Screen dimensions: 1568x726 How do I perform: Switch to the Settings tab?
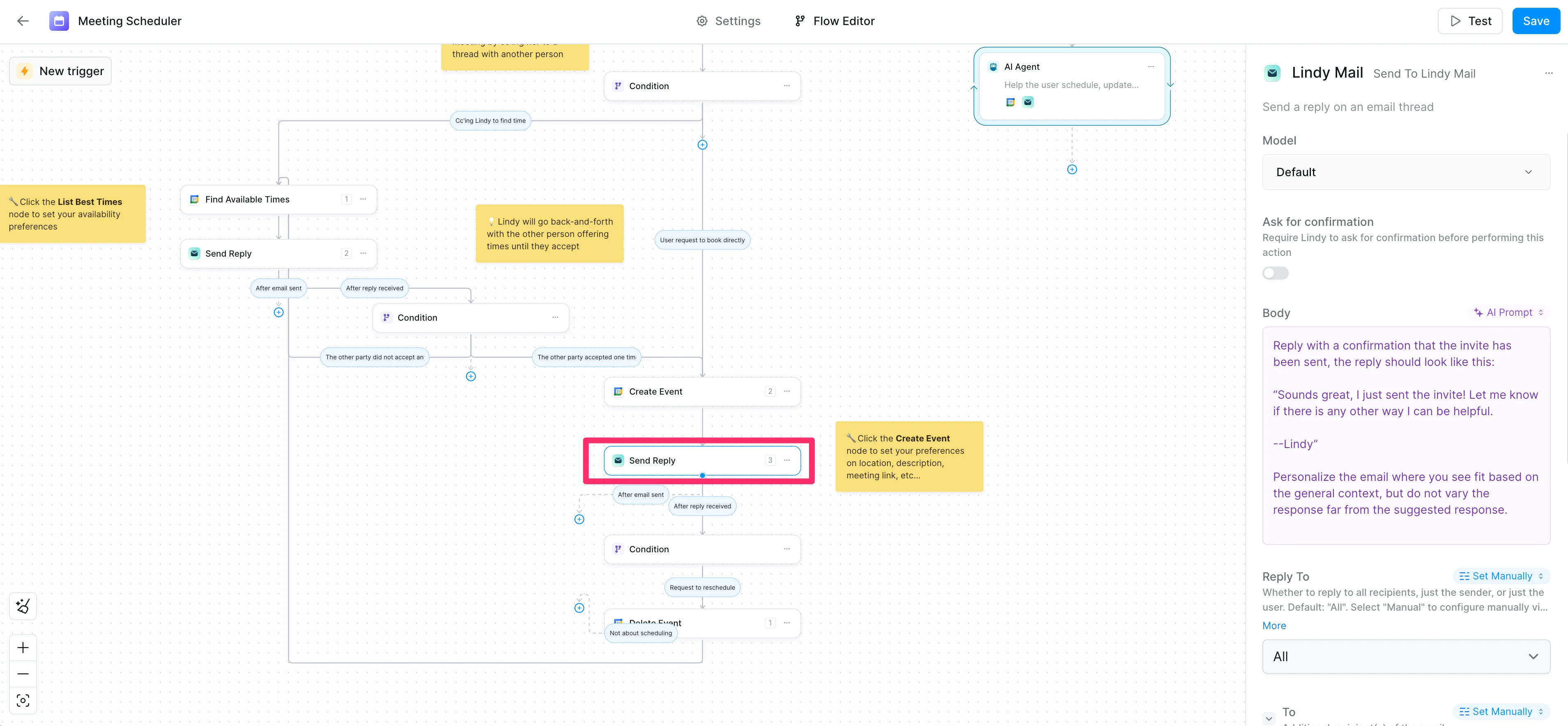tap(728, 21)
